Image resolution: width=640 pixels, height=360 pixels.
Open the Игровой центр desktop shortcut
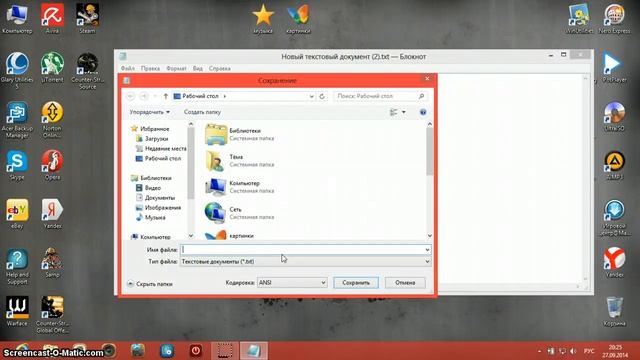tap(614, 217)
